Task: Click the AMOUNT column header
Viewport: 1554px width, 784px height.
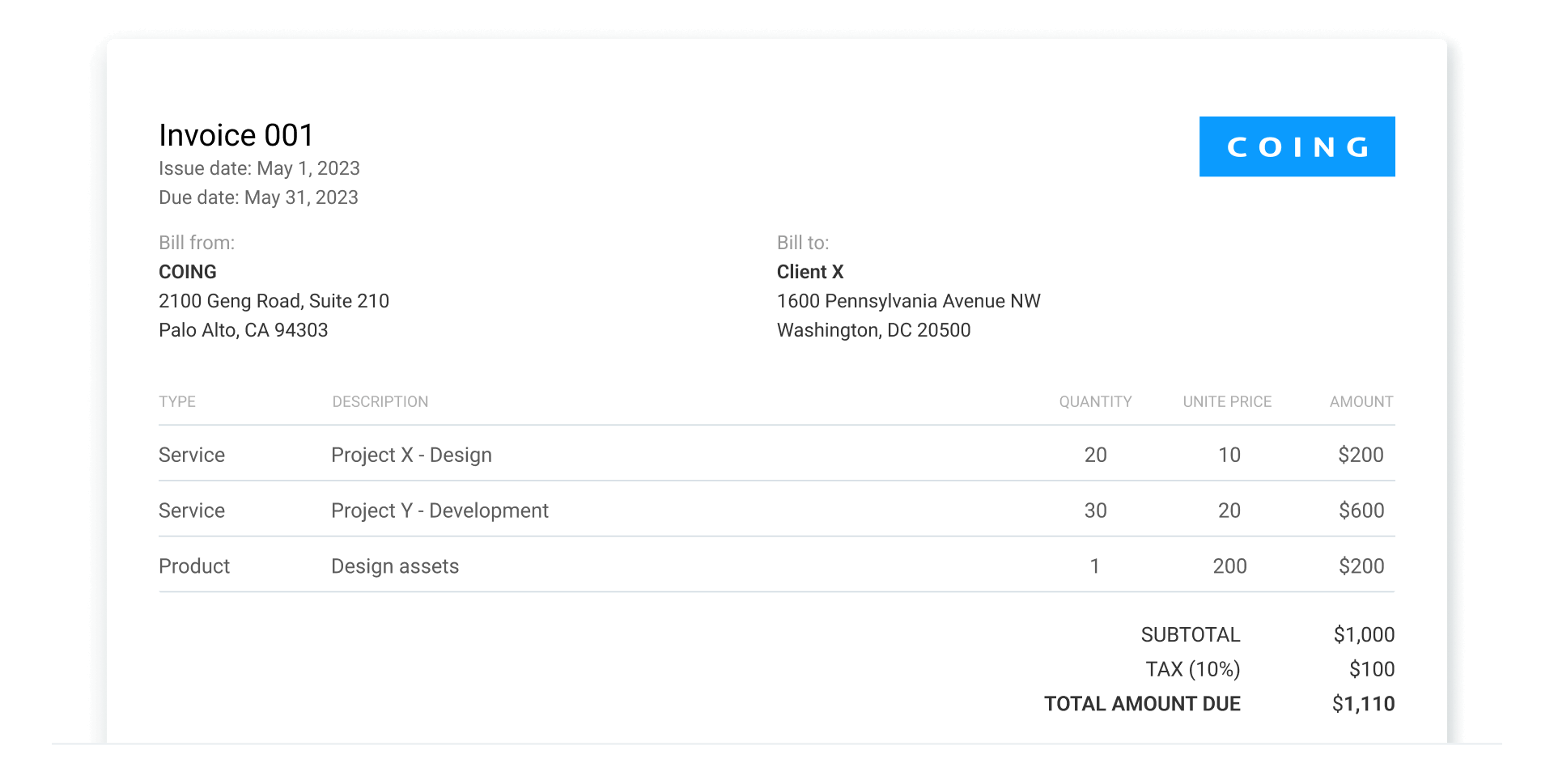Action: [1361, 401]
